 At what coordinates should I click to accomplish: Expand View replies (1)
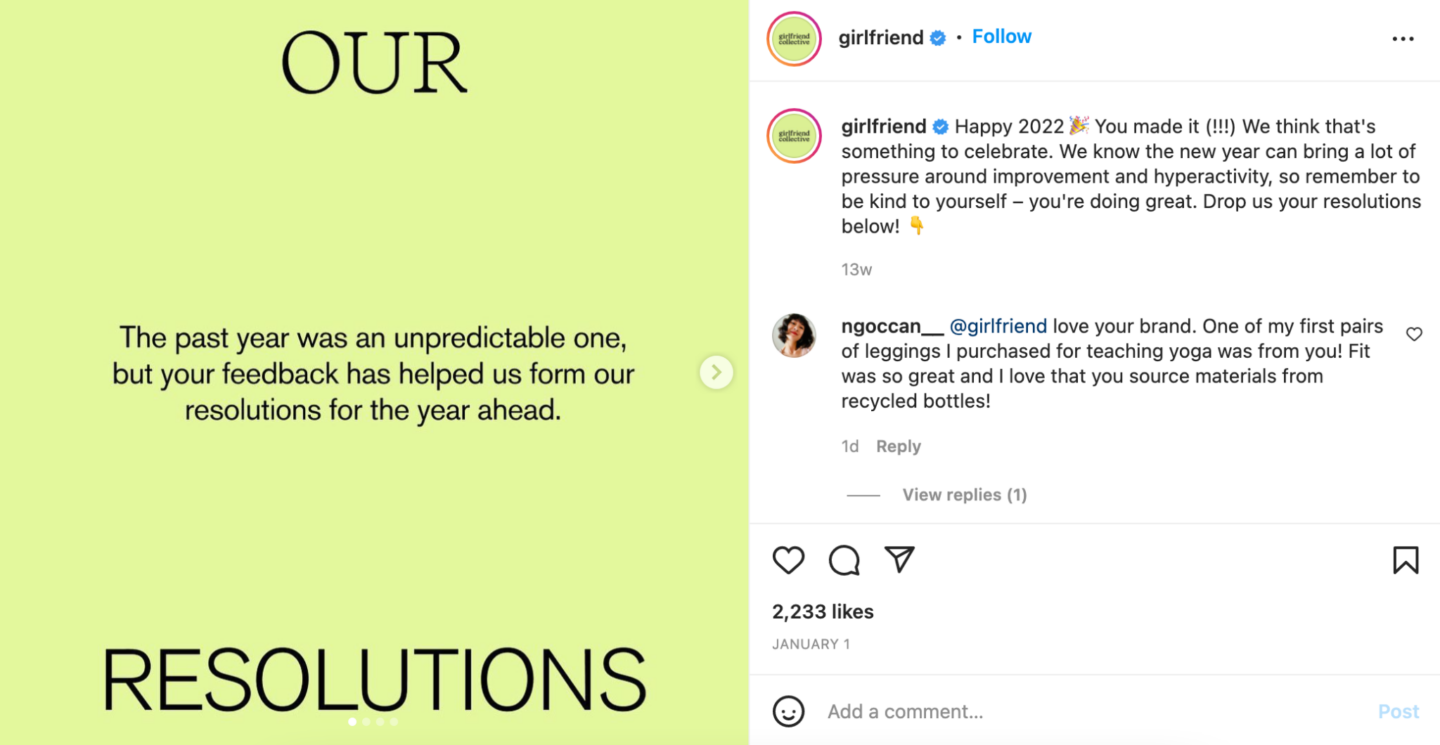coord(964,494)
